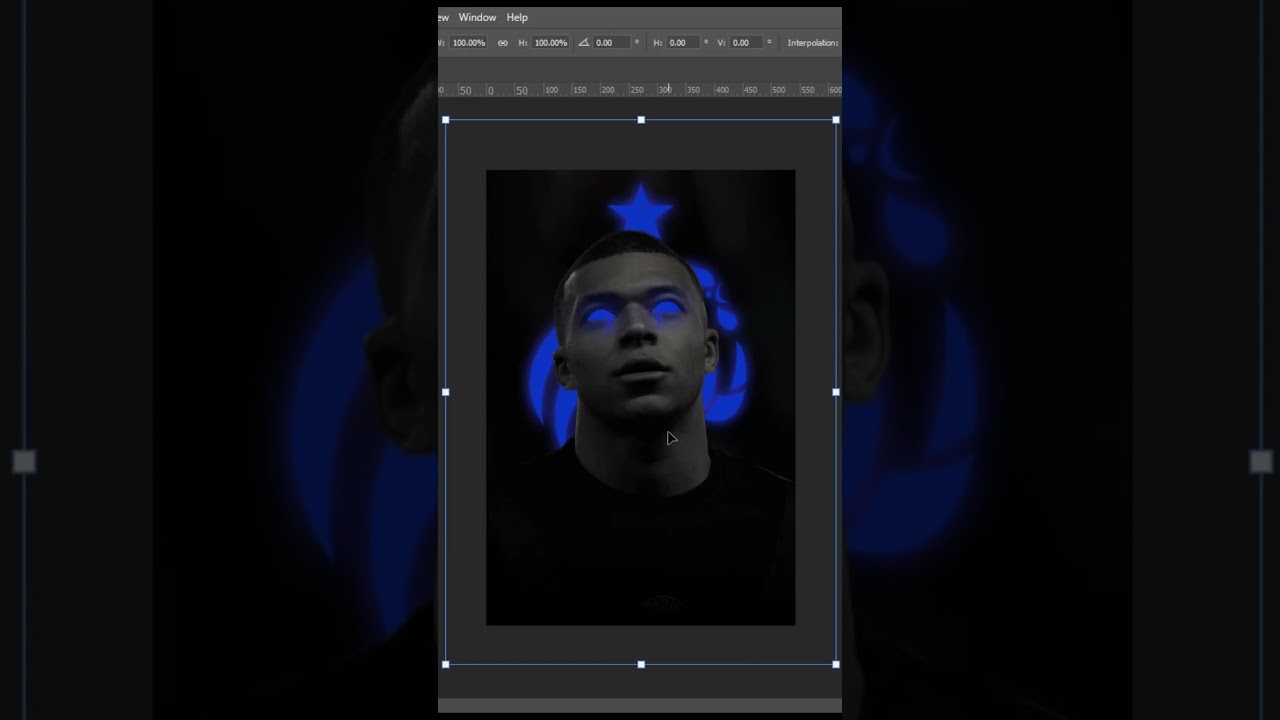Viewport: 1280px width, 720px height.
Task: Click the horizontal ruler at the 300 mark
Action: click(x=665, y=90)
